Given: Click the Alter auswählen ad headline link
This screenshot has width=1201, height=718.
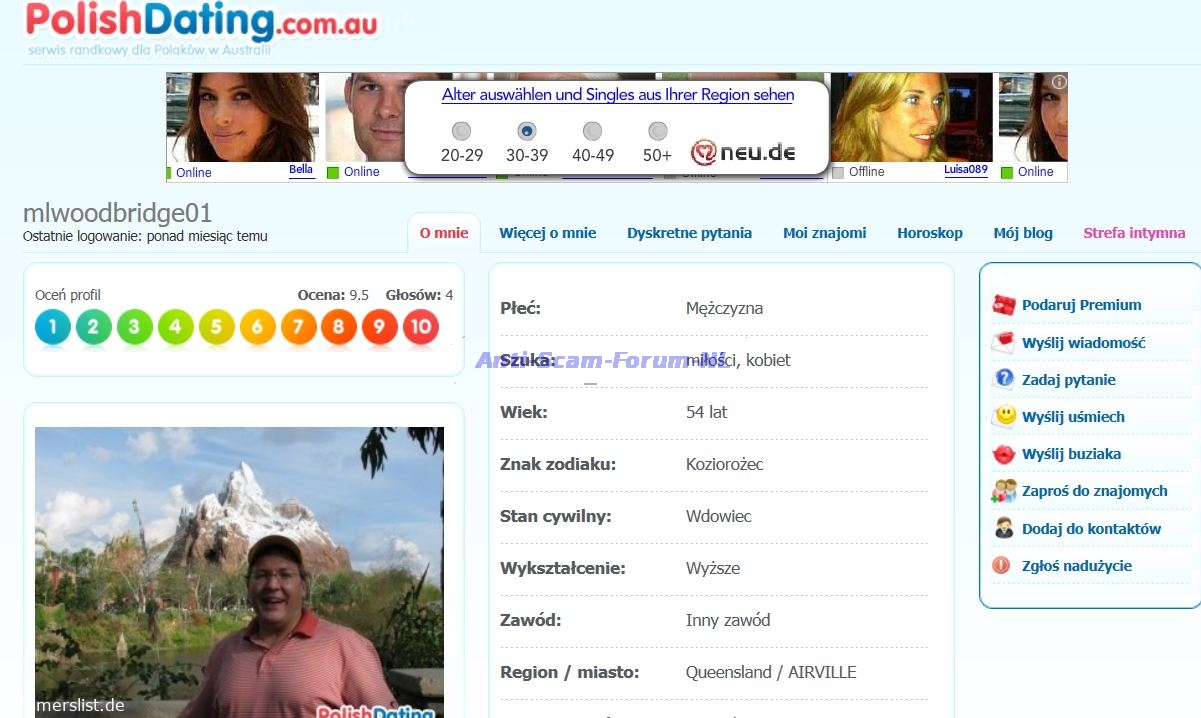Looking at the screenshot, I should 617,95.
